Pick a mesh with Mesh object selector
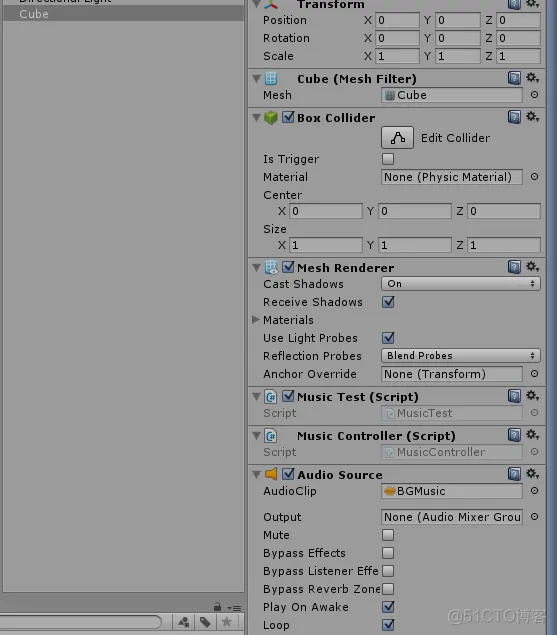Viewport: 557px width, 635px height. point(534,95)
